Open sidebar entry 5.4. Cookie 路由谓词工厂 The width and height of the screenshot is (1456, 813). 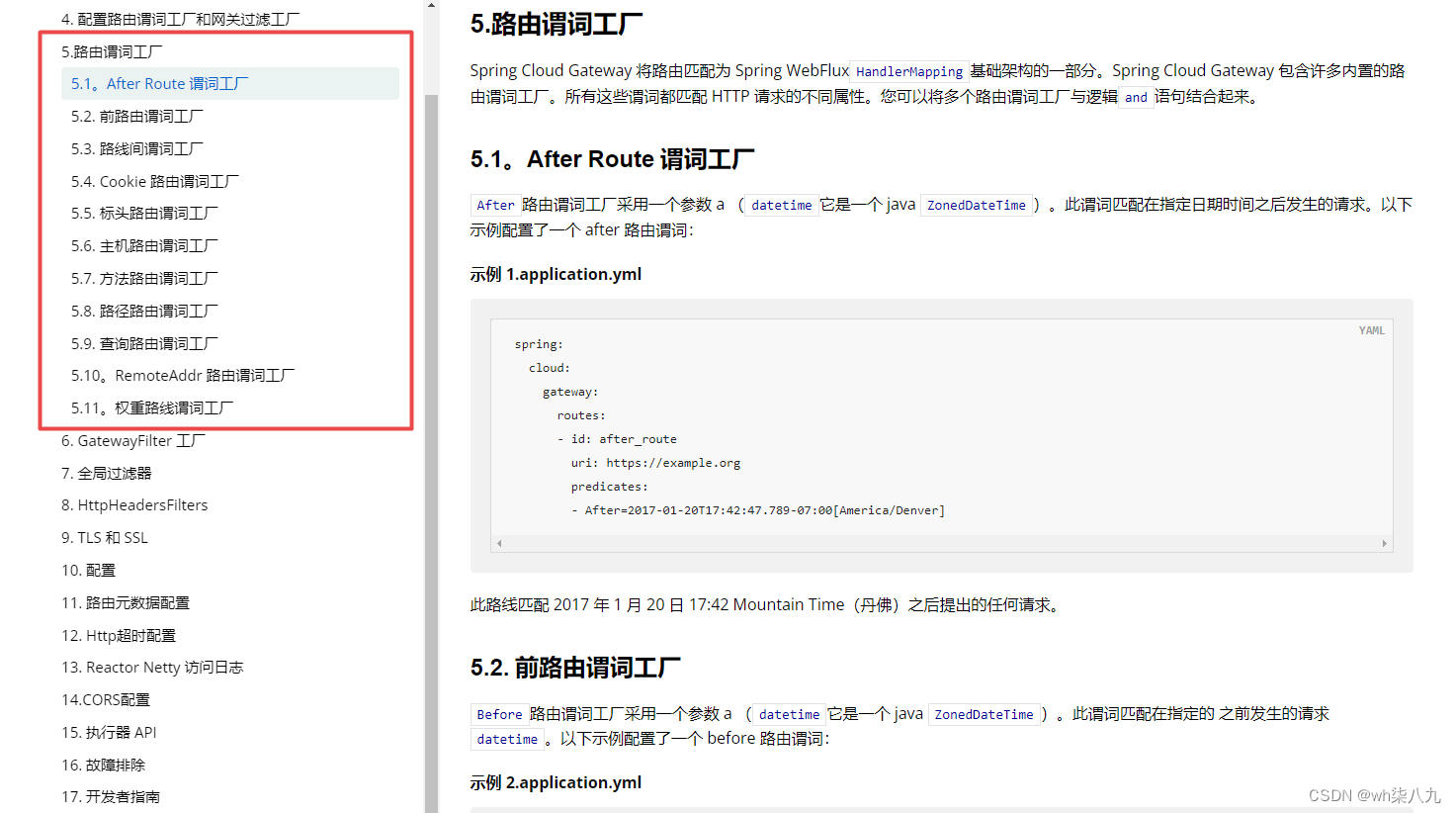coord(154,182)
